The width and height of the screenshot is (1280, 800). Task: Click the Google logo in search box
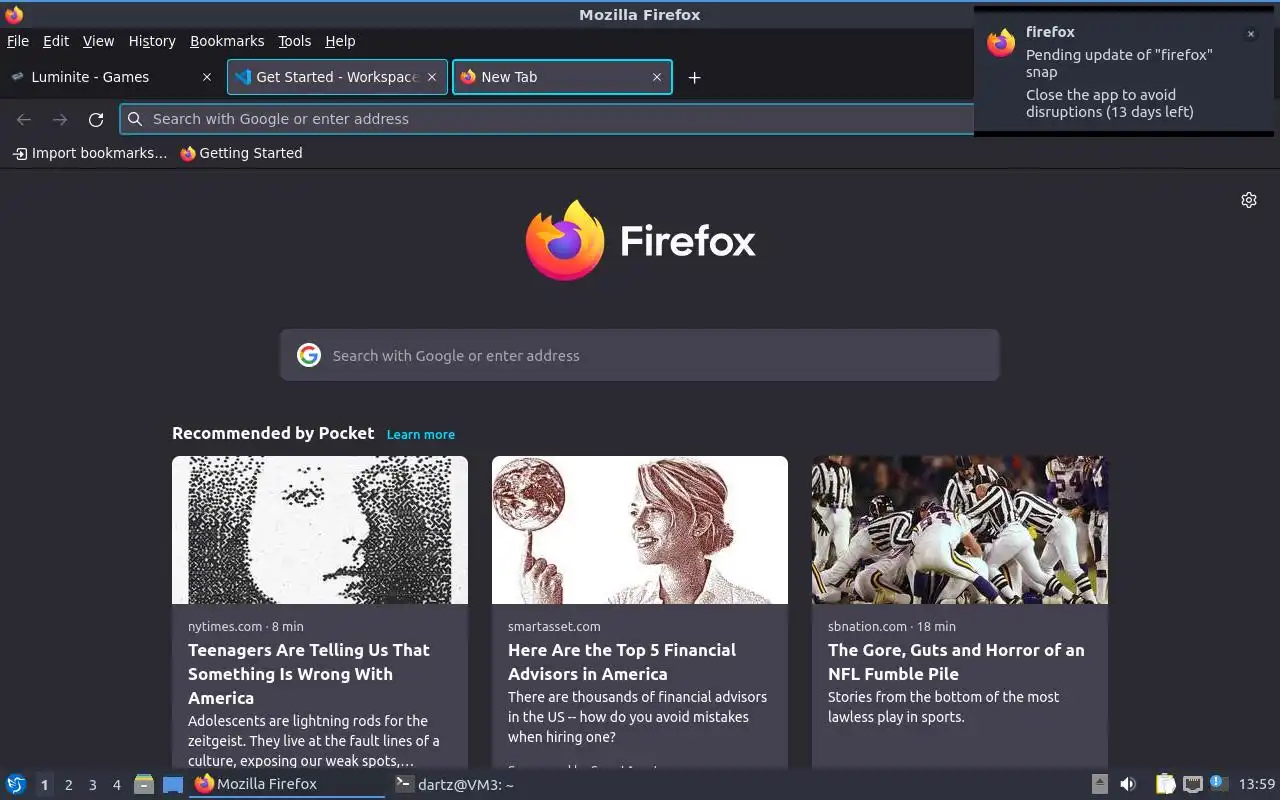point(309,355)
